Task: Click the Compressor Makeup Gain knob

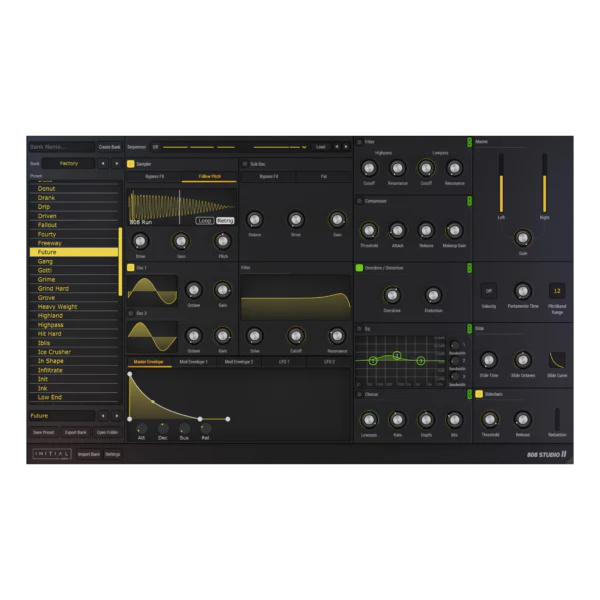Action: pyautogui.click(x=454, y=230)
